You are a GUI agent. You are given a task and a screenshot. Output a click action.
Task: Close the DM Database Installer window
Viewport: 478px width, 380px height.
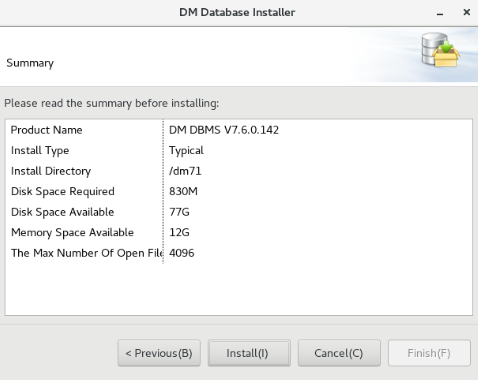[467, 12]
